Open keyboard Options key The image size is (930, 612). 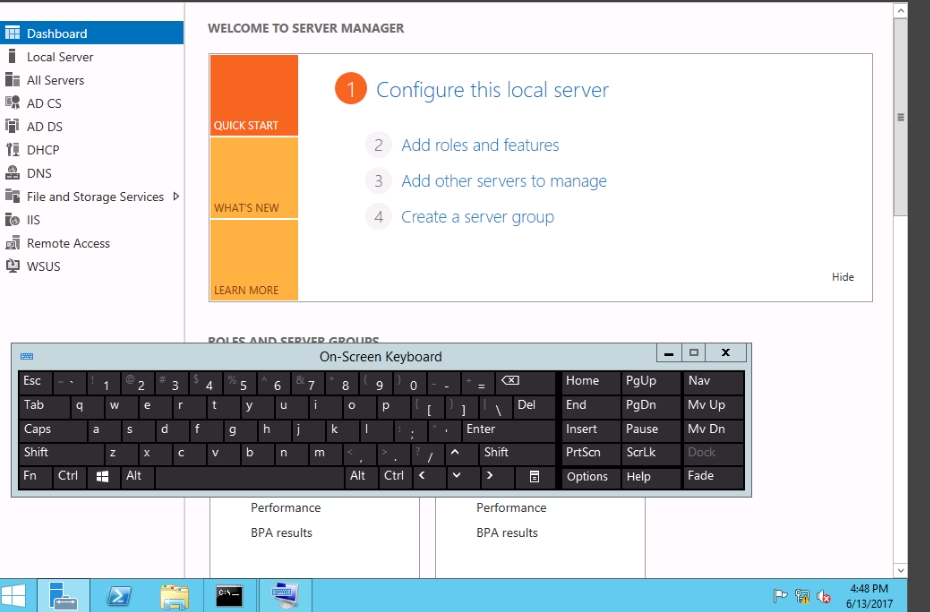(x=591, y=477)
